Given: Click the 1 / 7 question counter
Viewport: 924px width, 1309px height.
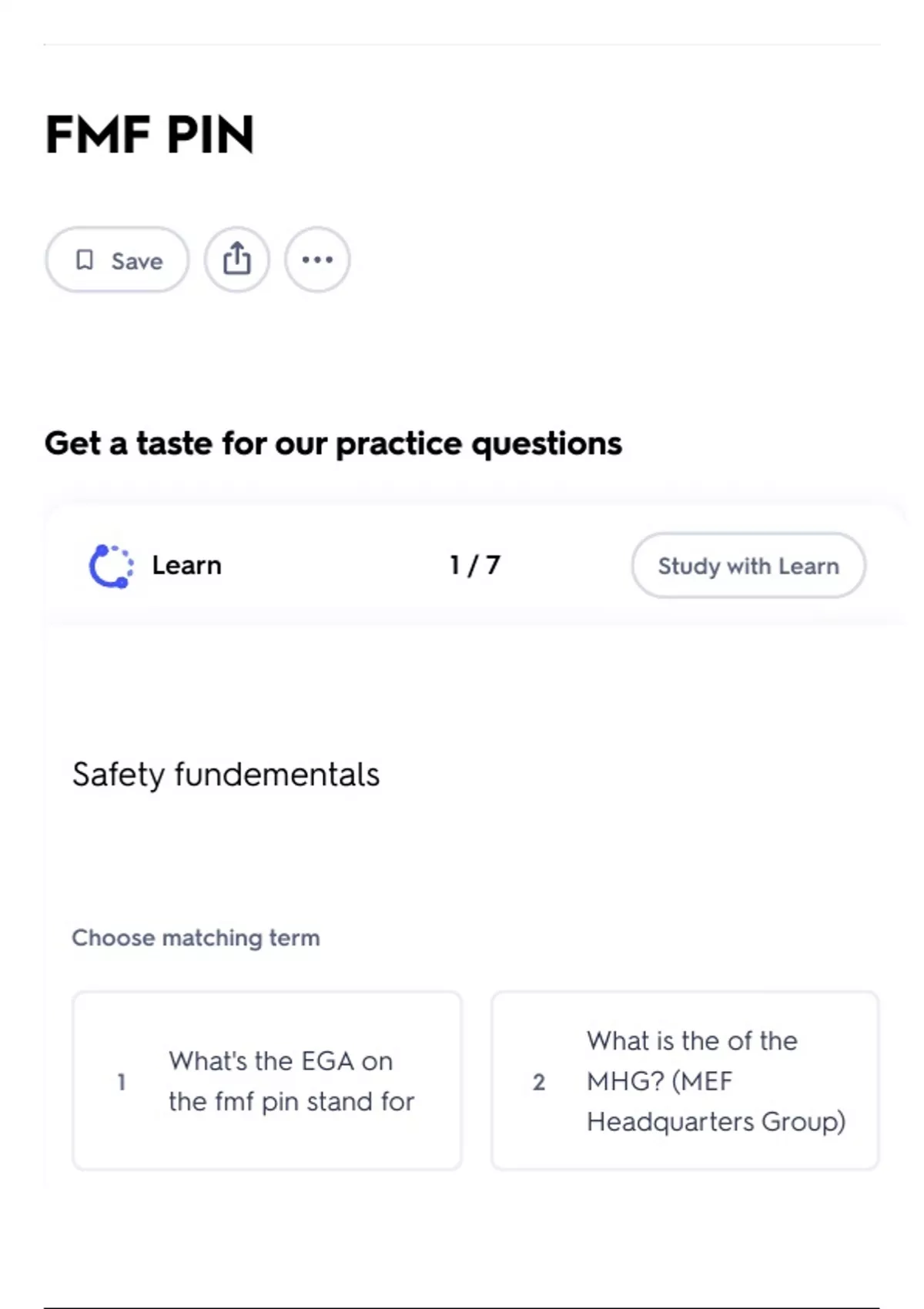Looking at the screenshot, I should (474, 565).
